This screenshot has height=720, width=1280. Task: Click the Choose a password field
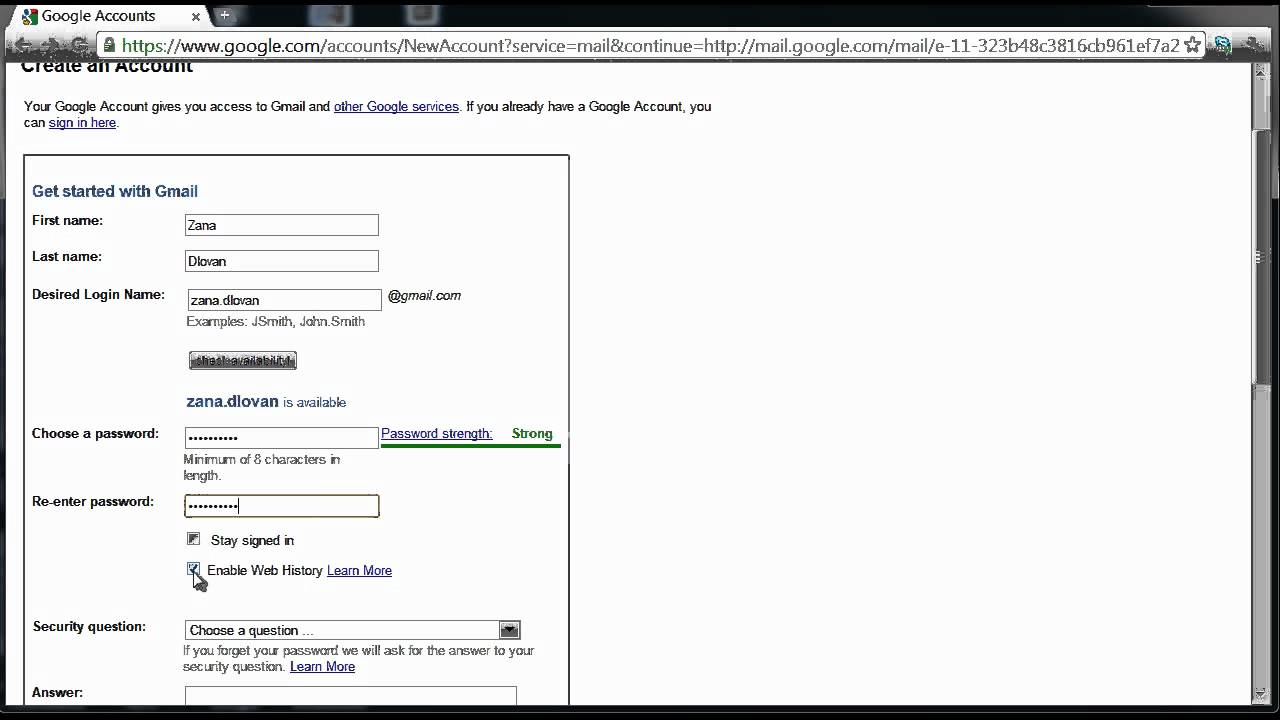point(282,438)
